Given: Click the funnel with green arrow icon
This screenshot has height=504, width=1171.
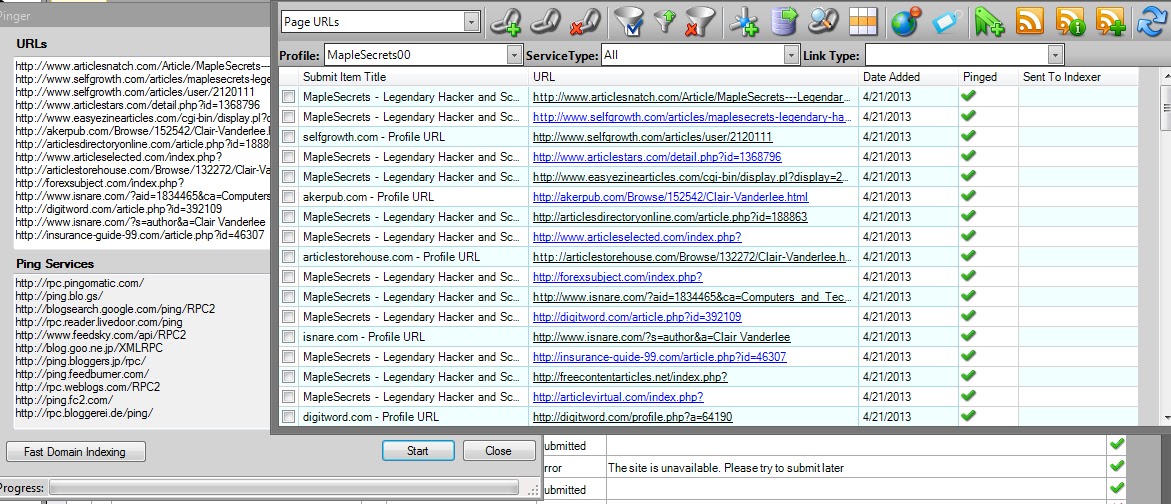Looking at the screenshot, I should pyautogui.click(x=665, y=22).
